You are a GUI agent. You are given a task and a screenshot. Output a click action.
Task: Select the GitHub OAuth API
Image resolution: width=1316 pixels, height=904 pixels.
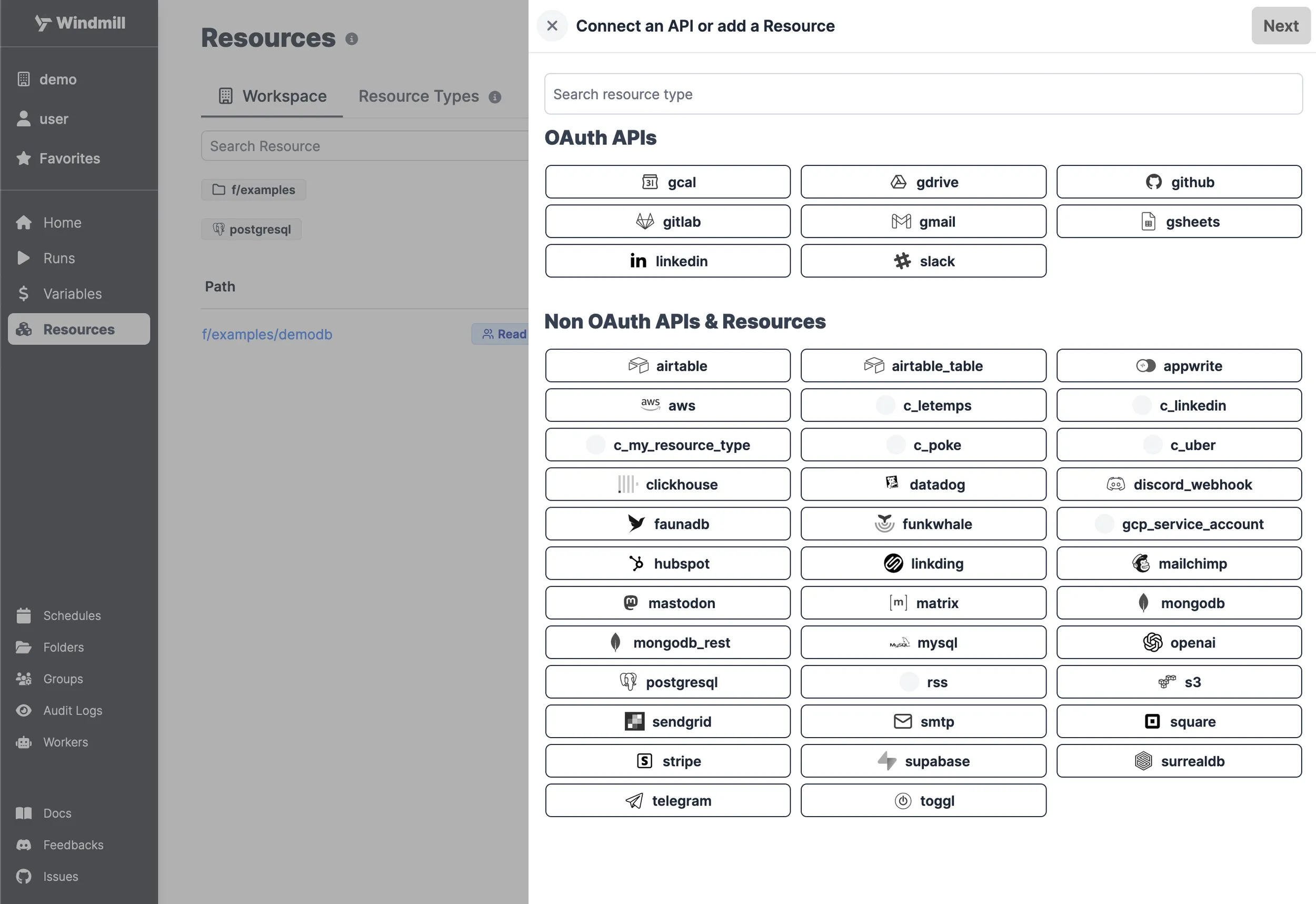coord(1179,182)
